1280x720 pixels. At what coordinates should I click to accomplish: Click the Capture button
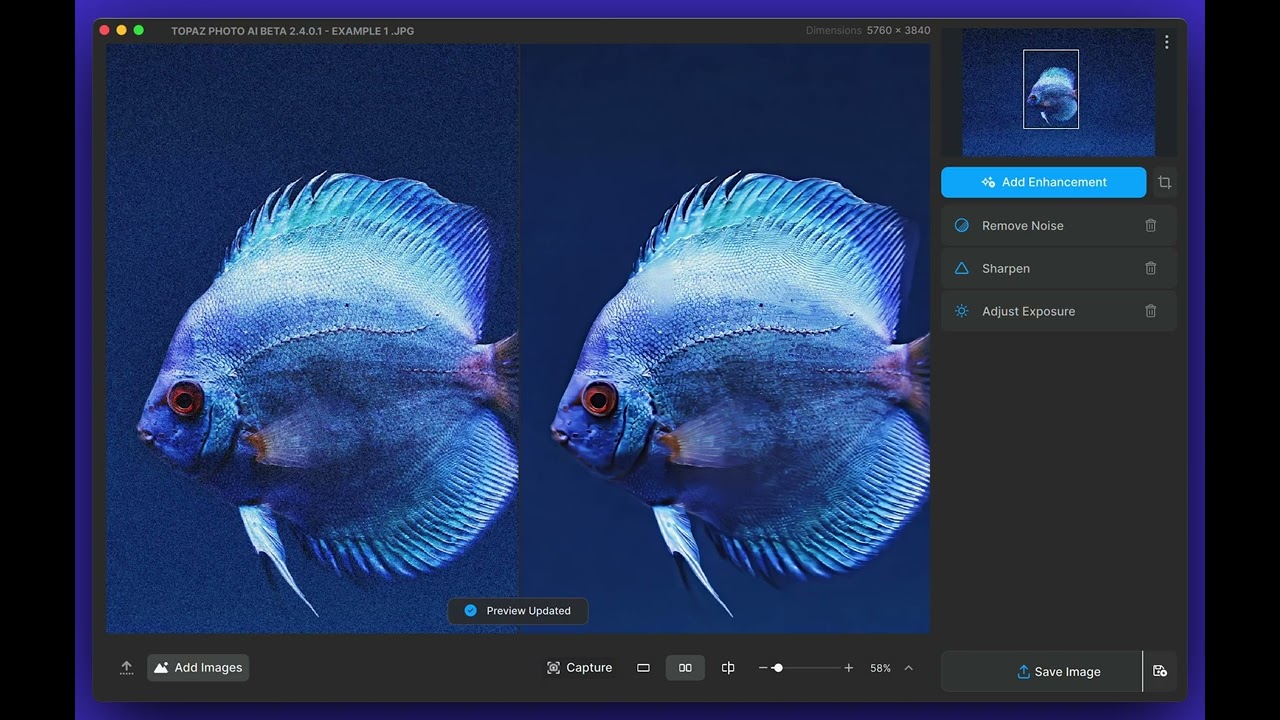point(580,668)
